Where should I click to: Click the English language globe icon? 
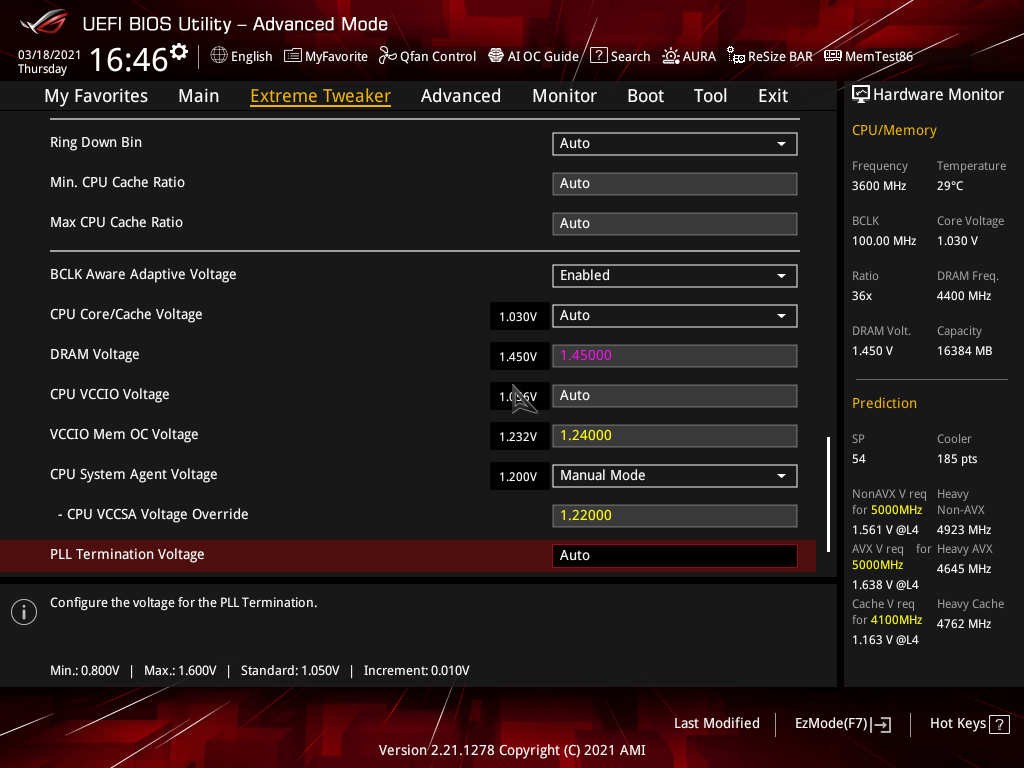(x=219, y=56)
